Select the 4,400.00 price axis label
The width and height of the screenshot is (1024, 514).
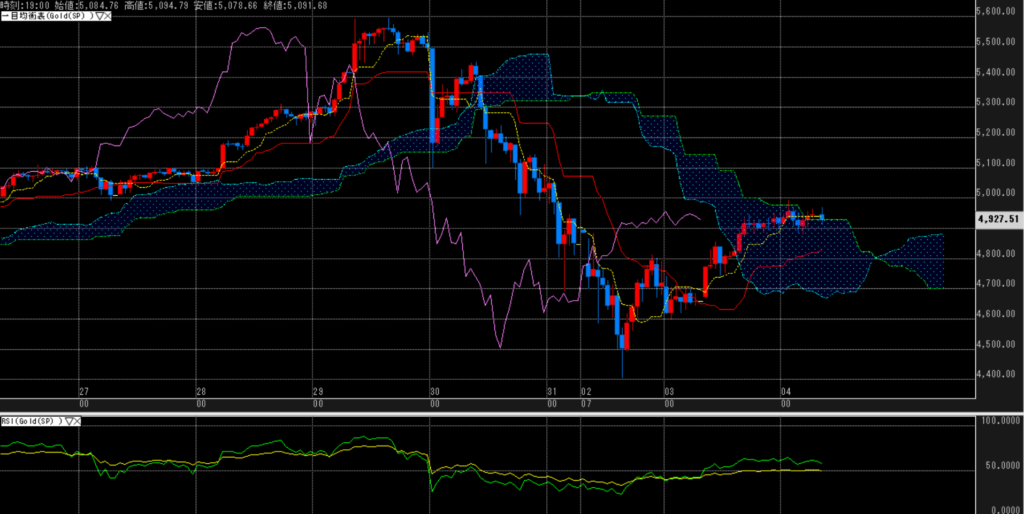[x=997, y=375]
